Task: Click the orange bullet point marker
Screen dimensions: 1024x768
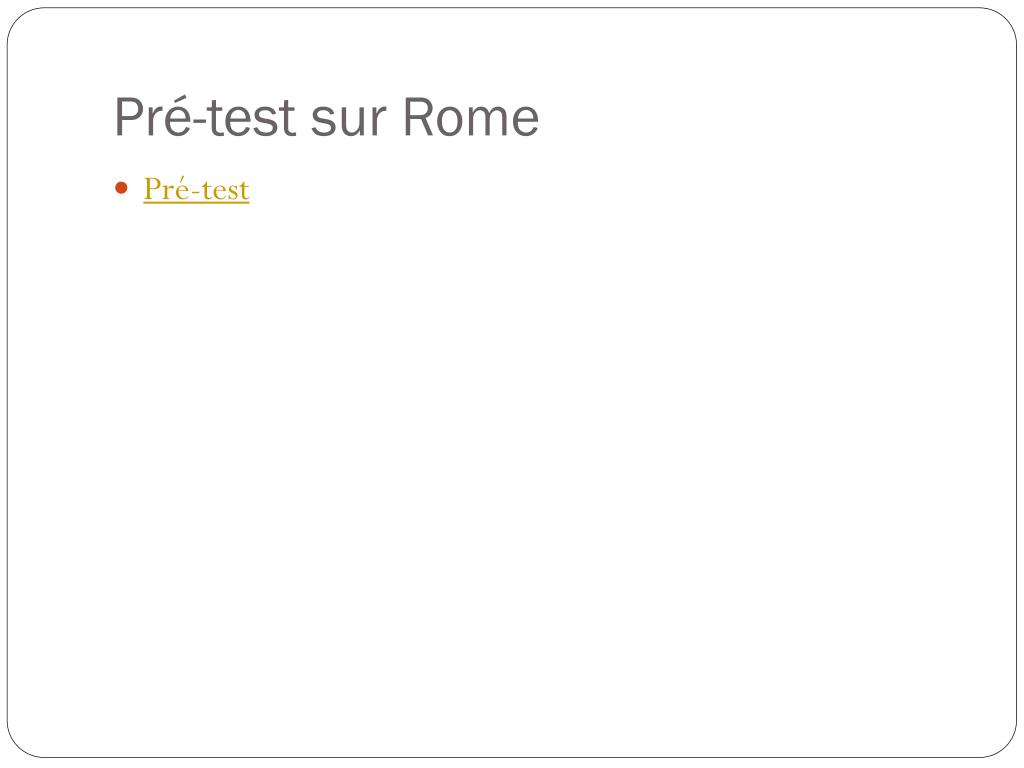Action: 123,188
